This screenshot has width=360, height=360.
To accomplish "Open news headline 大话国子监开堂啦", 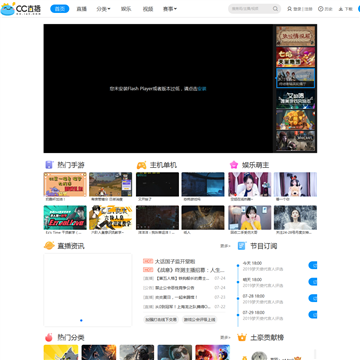I will (175, 261).
